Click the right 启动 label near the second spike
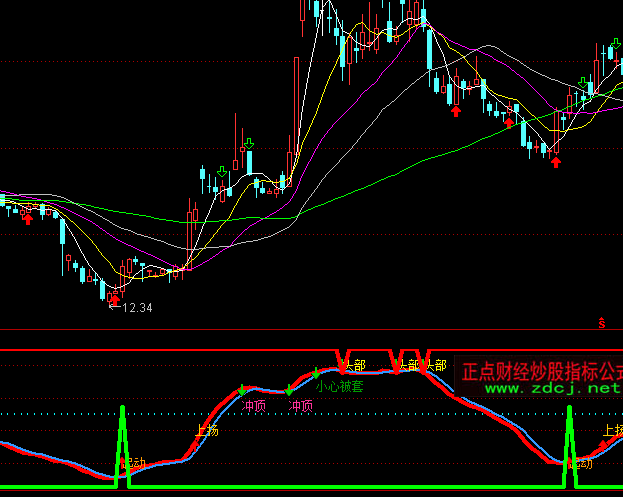The image size is (623, 497). point(580,463)
